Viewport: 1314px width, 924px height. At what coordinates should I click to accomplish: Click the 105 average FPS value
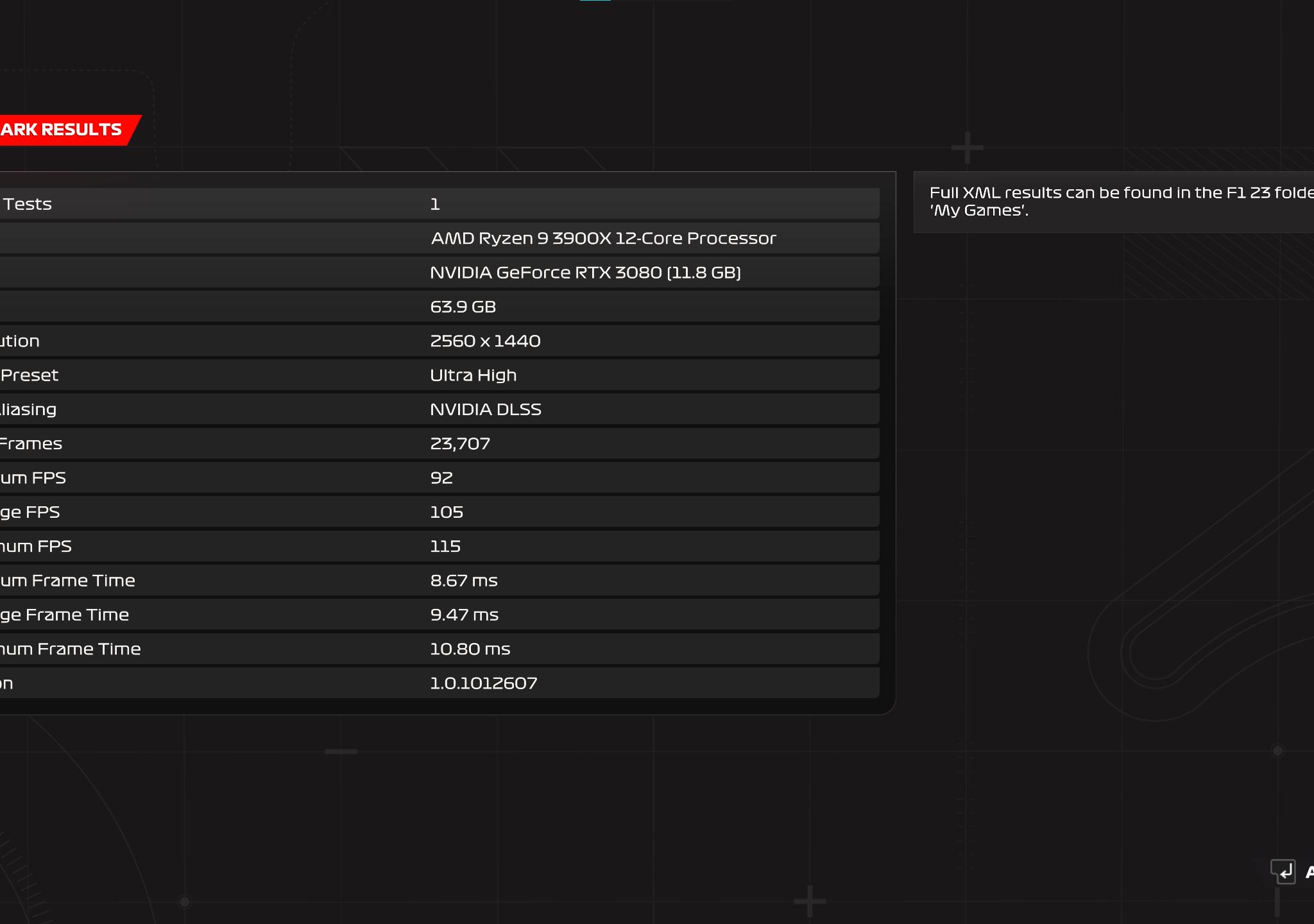447,512
